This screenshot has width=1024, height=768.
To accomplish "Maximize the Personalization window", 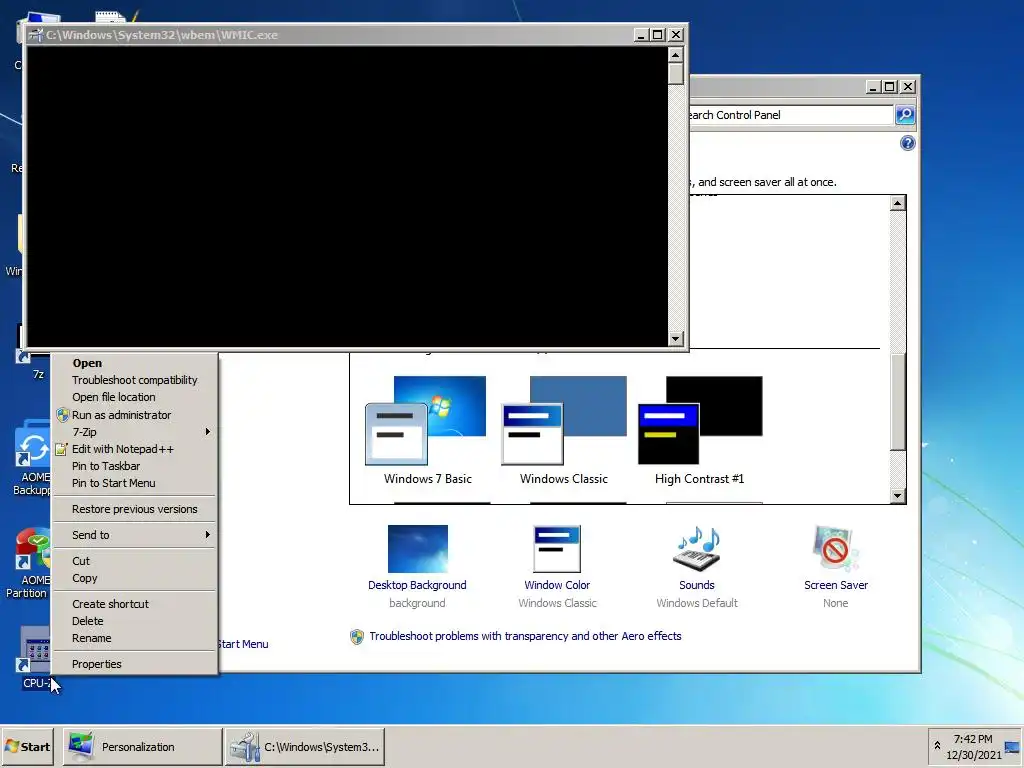I will (x=889, y=86).
